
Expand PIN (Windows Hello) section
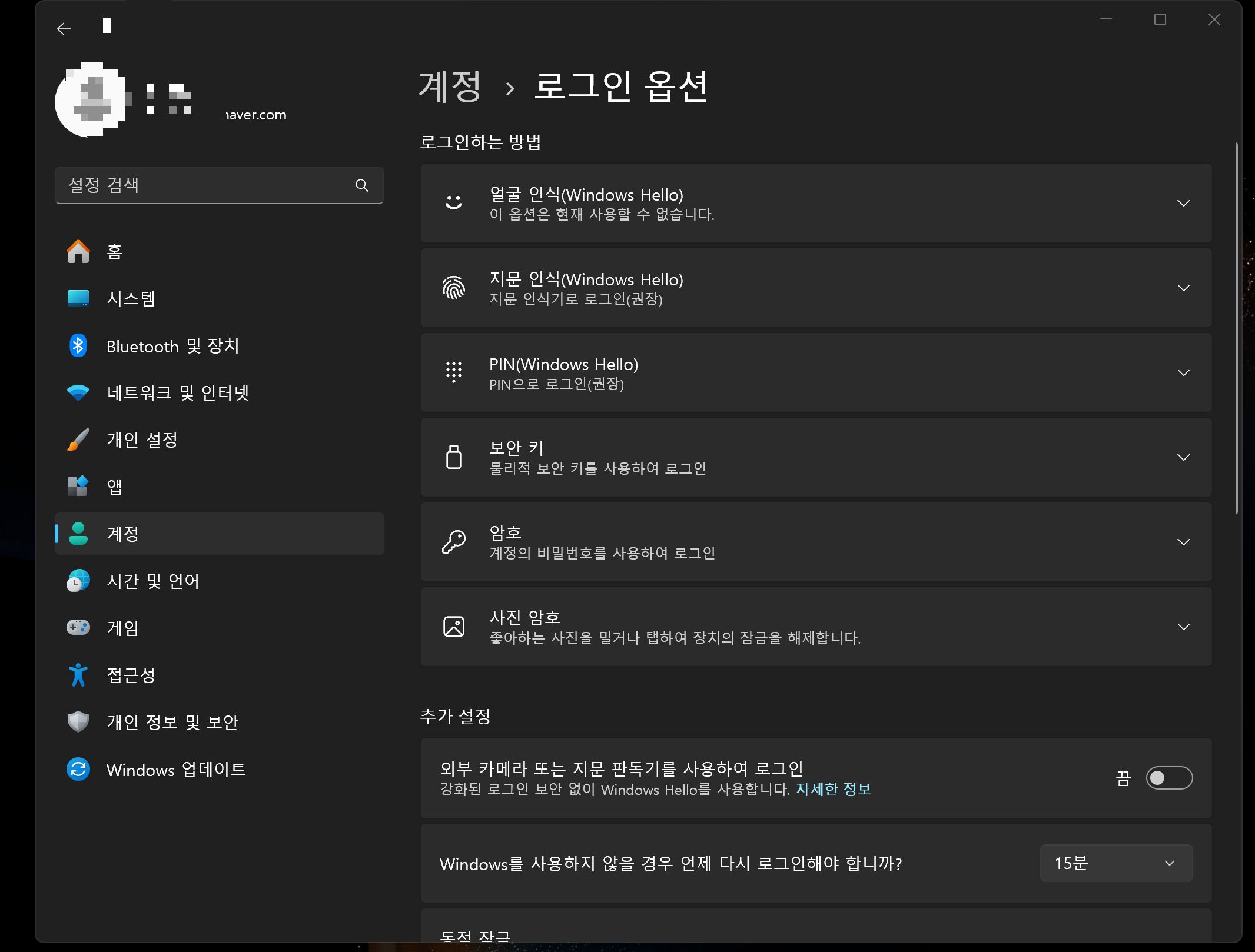tap(1183, 372)
